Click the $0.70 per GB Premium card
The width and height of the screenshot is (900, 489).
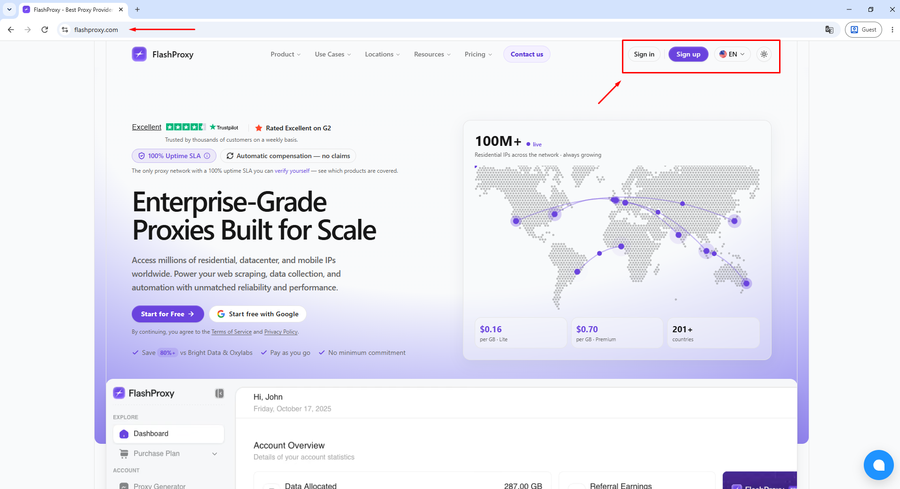[617, 333]
